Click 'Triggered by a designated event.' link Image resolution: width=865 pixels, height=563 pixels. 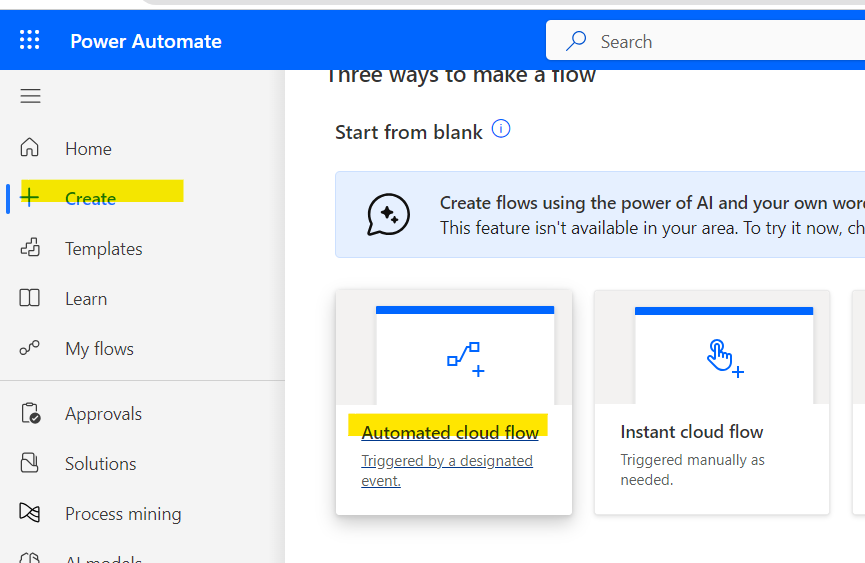[447, 470]
